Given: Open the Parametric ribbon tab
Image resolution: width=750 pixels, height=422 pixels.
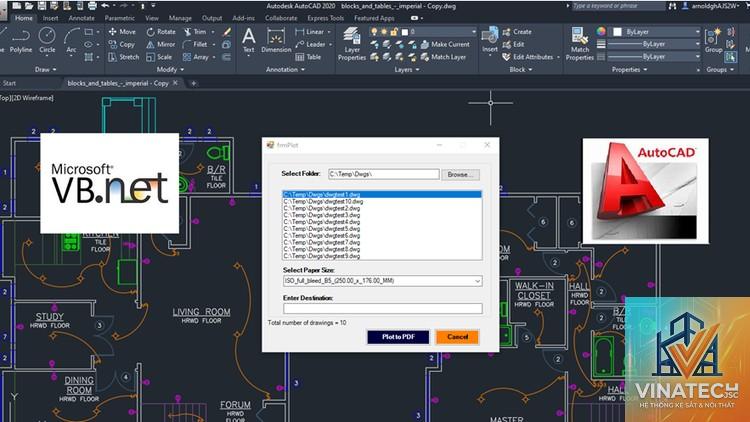Looking at the screenshot, I should 120,18.
